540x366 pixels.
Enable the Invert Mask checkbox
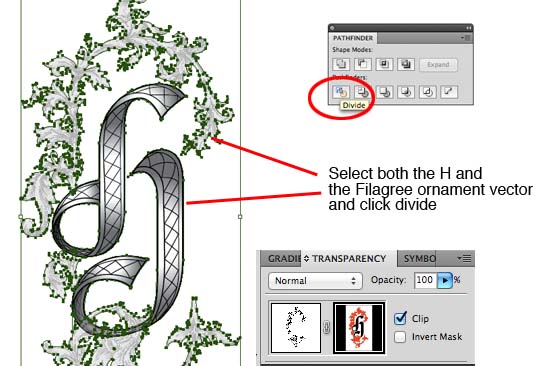[x=400, y=337]
